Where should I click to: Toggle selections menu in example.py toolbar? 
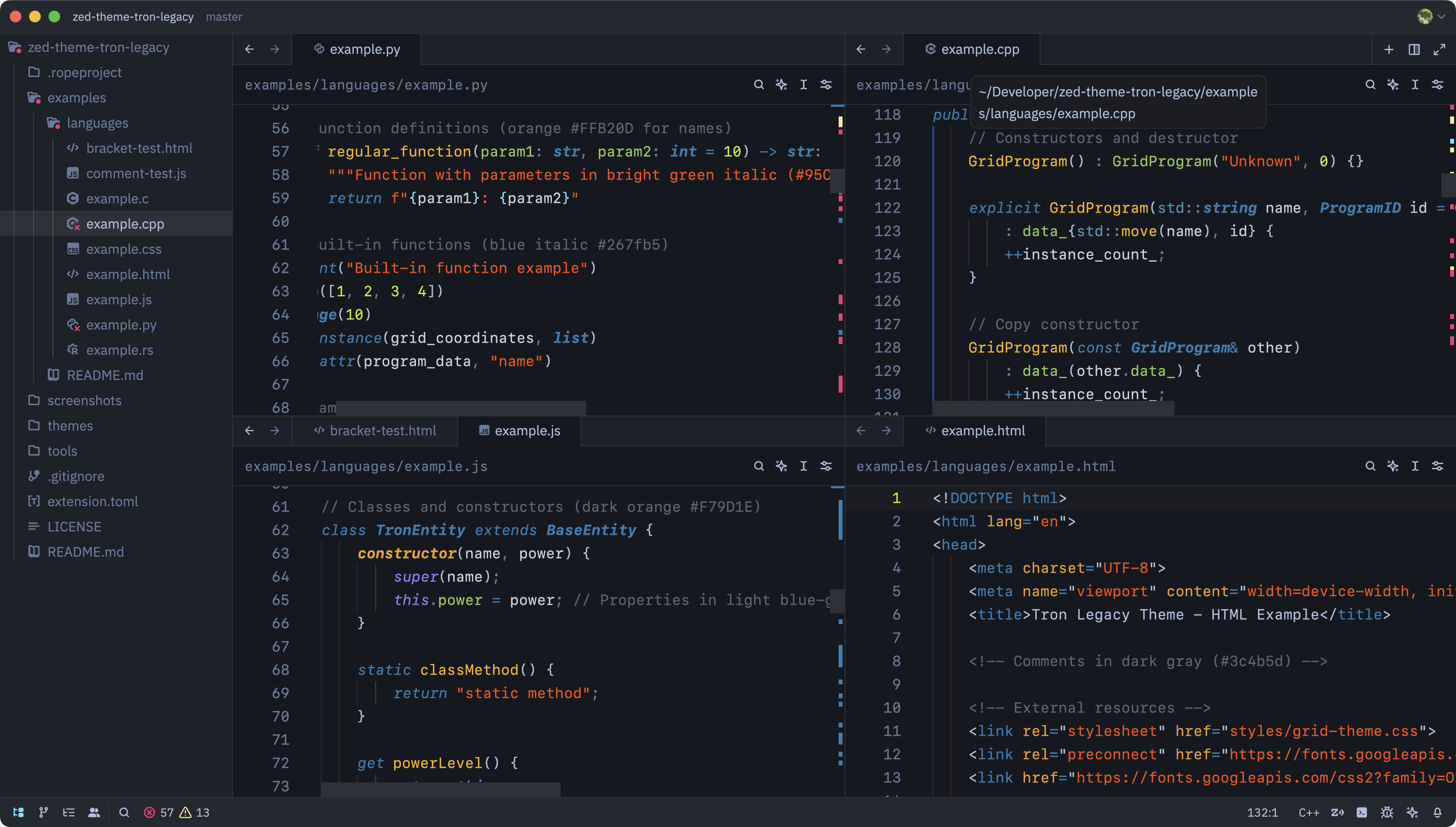pos(804,84)
